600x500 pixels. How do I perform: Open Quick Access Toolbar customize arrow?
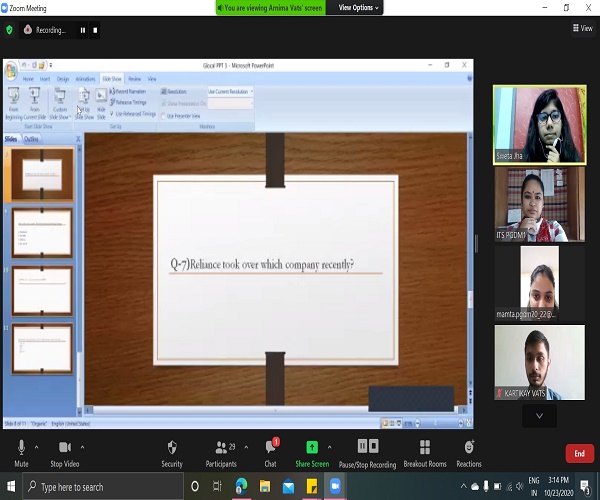point(51,65)
